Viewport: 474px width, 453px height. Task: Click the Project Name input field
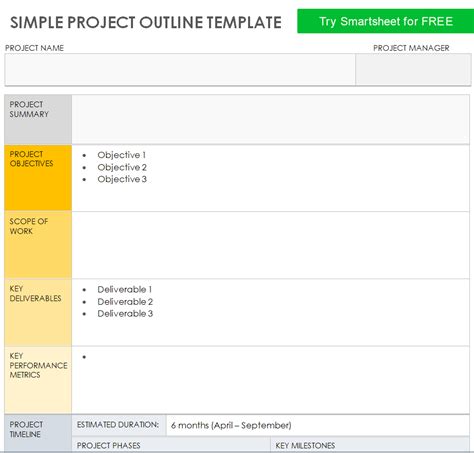click(x=180, y=69)
